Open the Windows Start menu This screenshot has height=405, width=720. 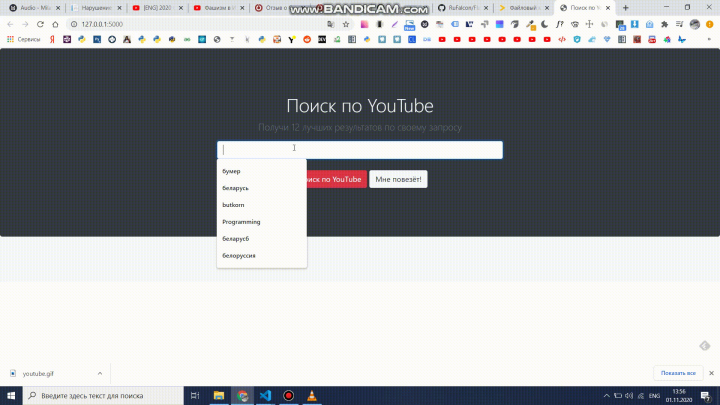click(11, 395)
